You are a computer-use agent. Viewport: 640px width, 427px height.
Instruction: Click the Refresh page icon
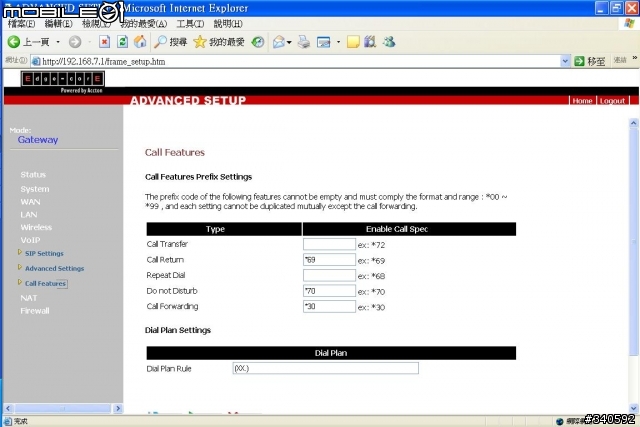pyautogui.click(x=122, y=42)
